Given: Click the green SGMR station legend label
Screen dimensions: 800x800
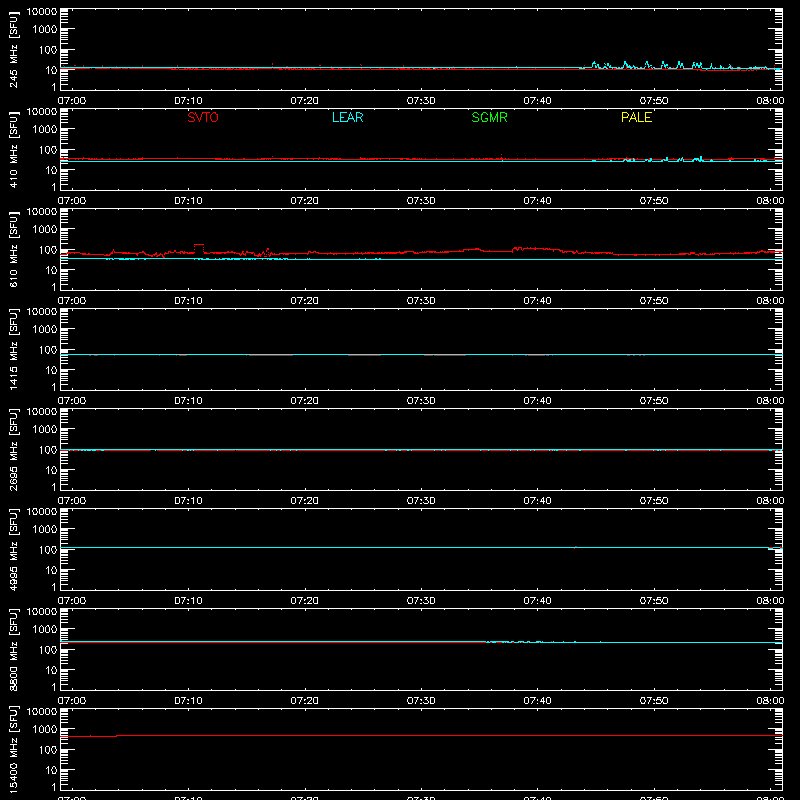Looking at the screenshot, I should pos(489,117).
